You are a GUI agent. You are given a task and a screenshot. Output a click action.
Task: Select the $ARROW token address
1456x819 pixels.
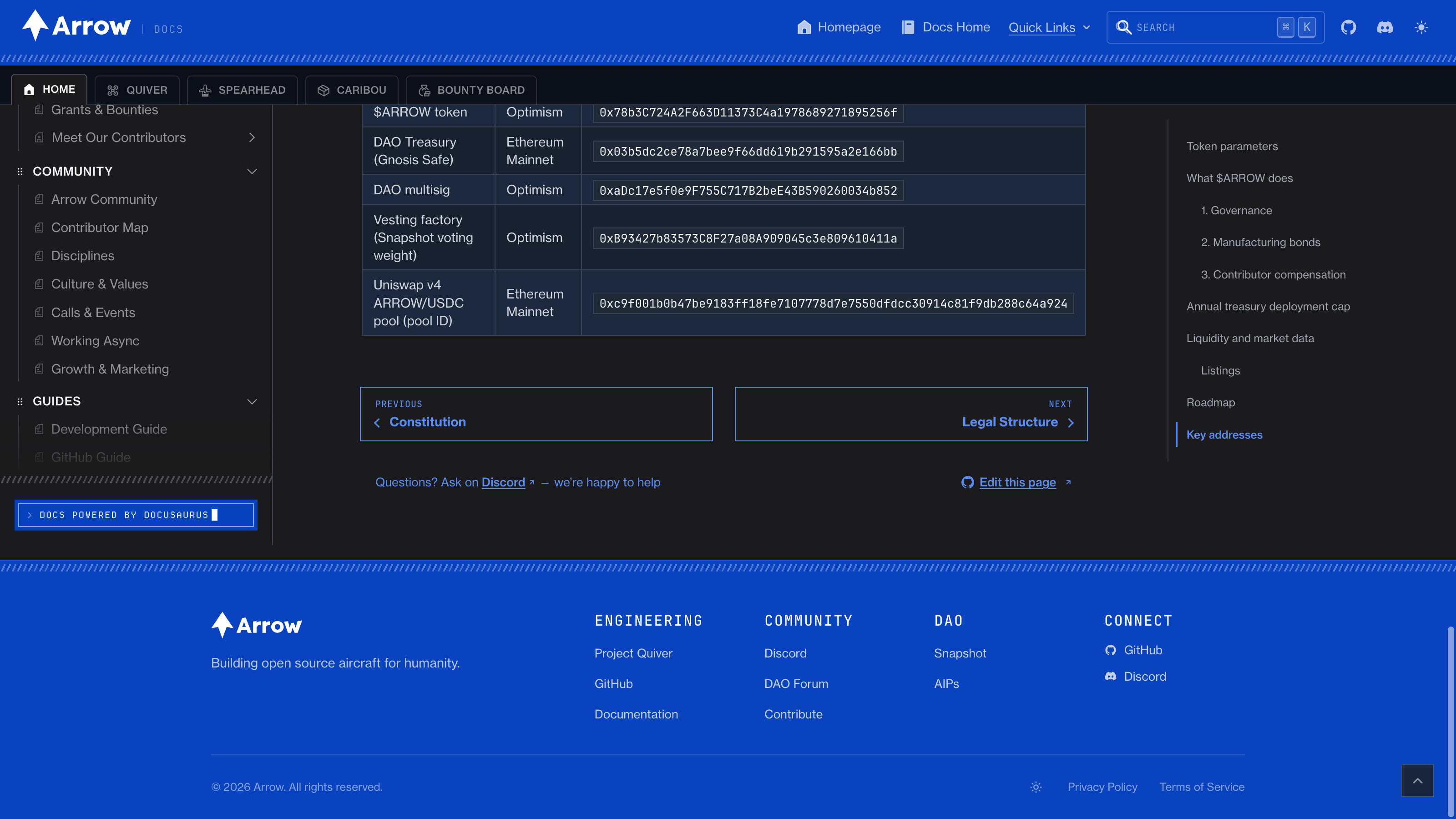point(748,112)
